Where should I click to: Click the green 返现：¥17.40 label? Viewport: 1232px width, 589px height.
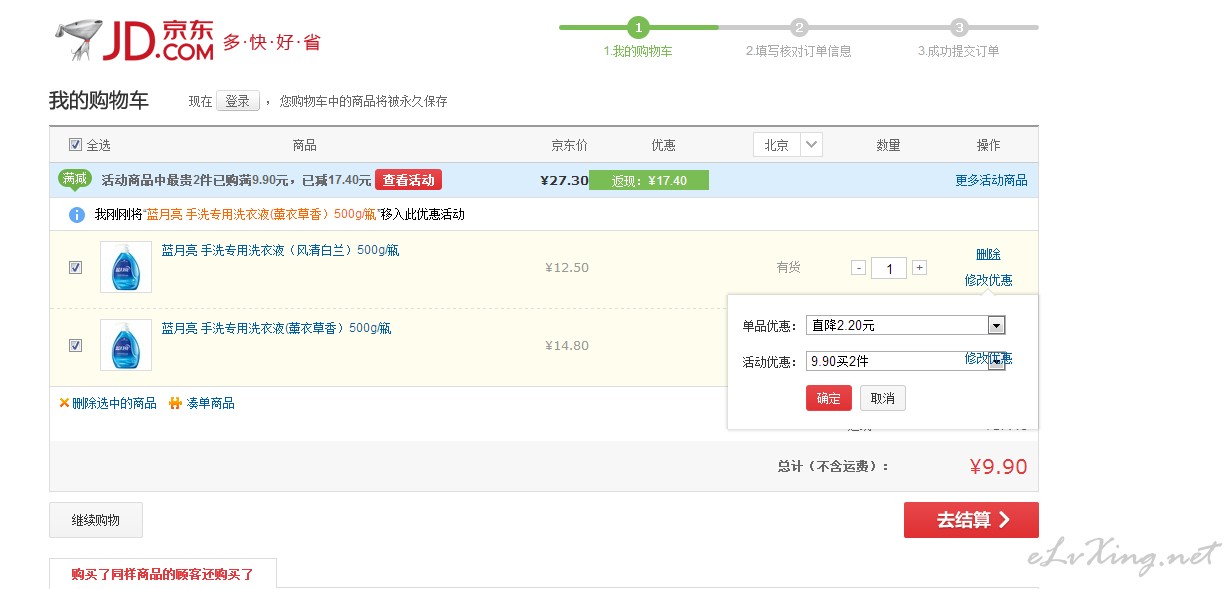click(x=649, y=180)
